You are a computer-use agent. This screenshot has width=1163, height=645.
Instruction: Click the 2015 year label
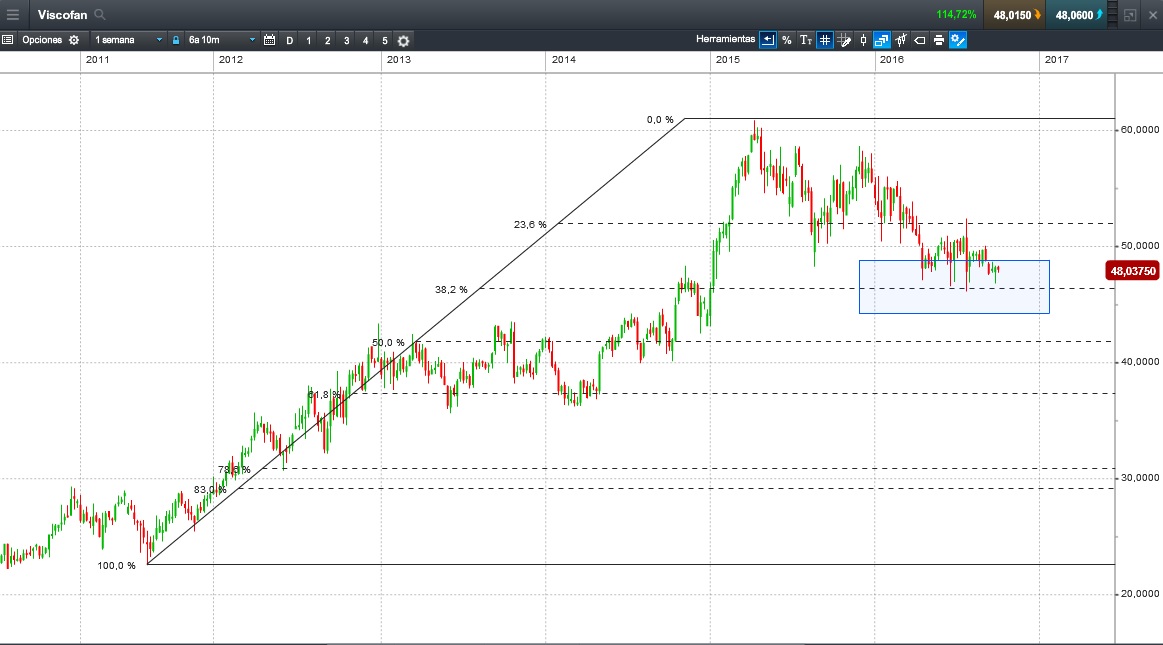click(x=728, y=59)
